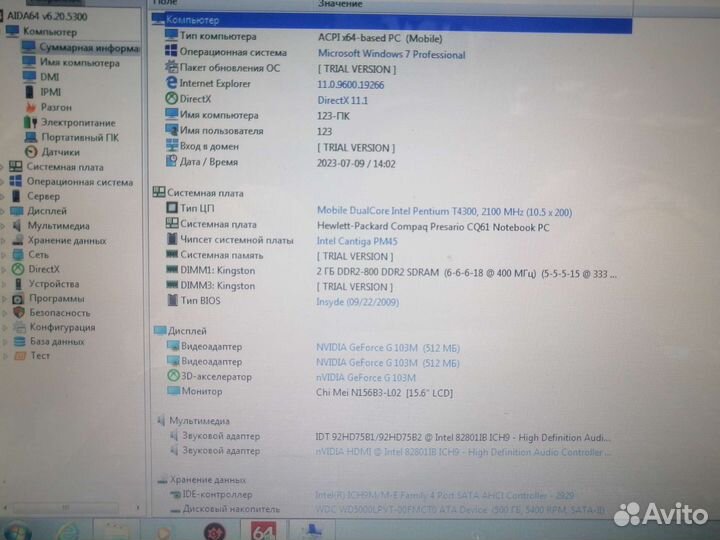Expand the Сервер tree node
The image size is (720, 540).
[x=3, y=197]
